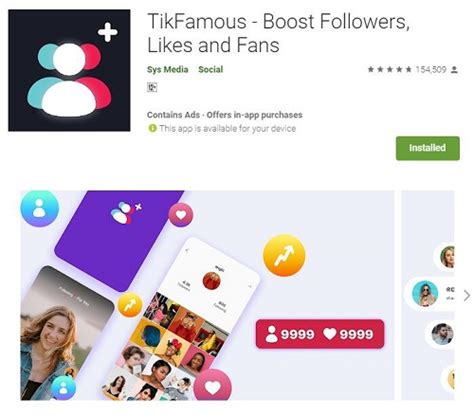This screenshot has height=416, width=474.
Task: Open the first promotional screenshot
Action: pos(207,295)
